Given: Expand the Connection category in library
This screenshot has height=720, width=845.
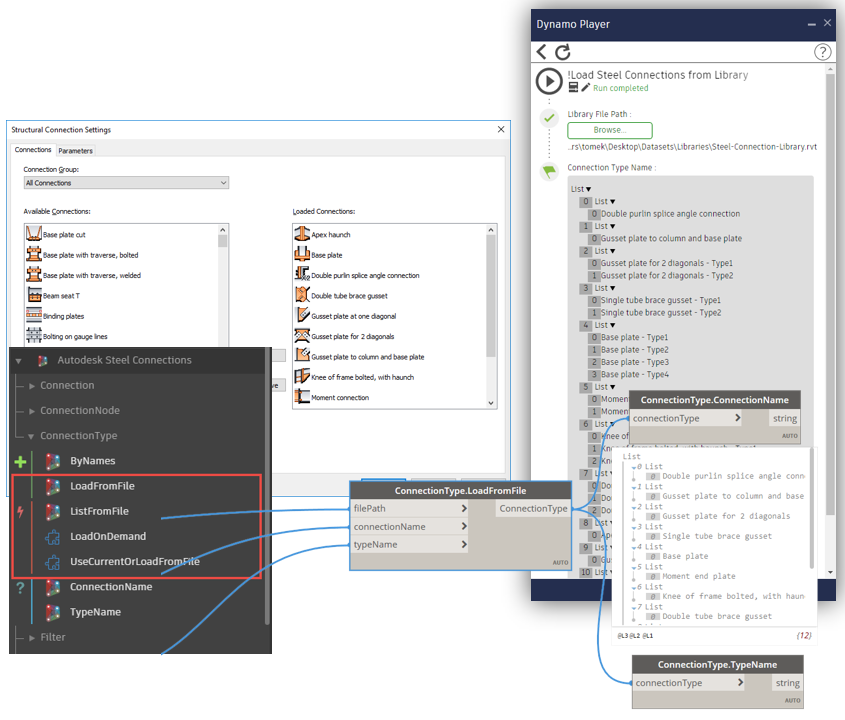Looking at the screenshot, I should (32, 386).
